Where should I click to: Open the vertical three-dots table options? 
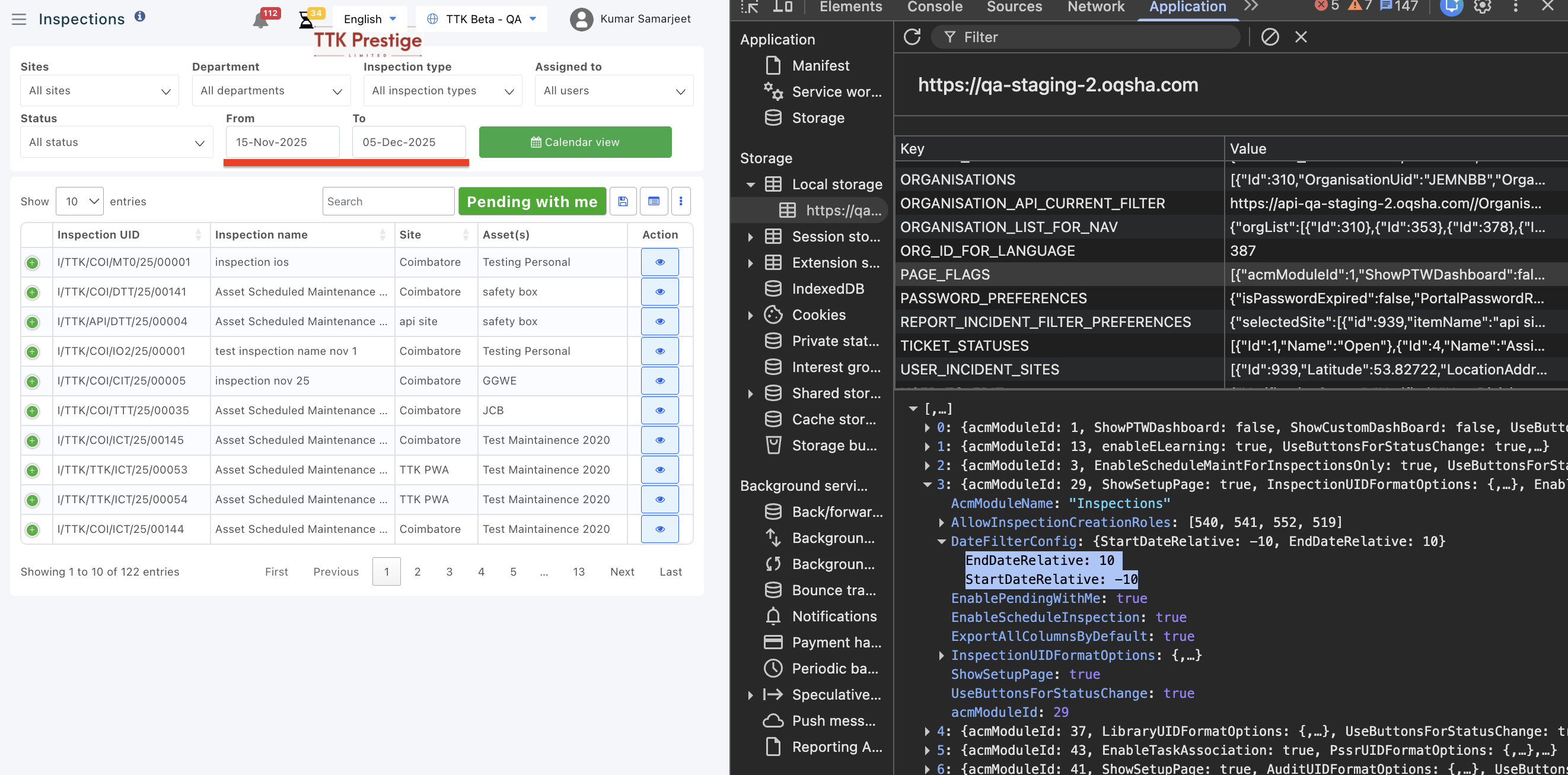point(681,201)
